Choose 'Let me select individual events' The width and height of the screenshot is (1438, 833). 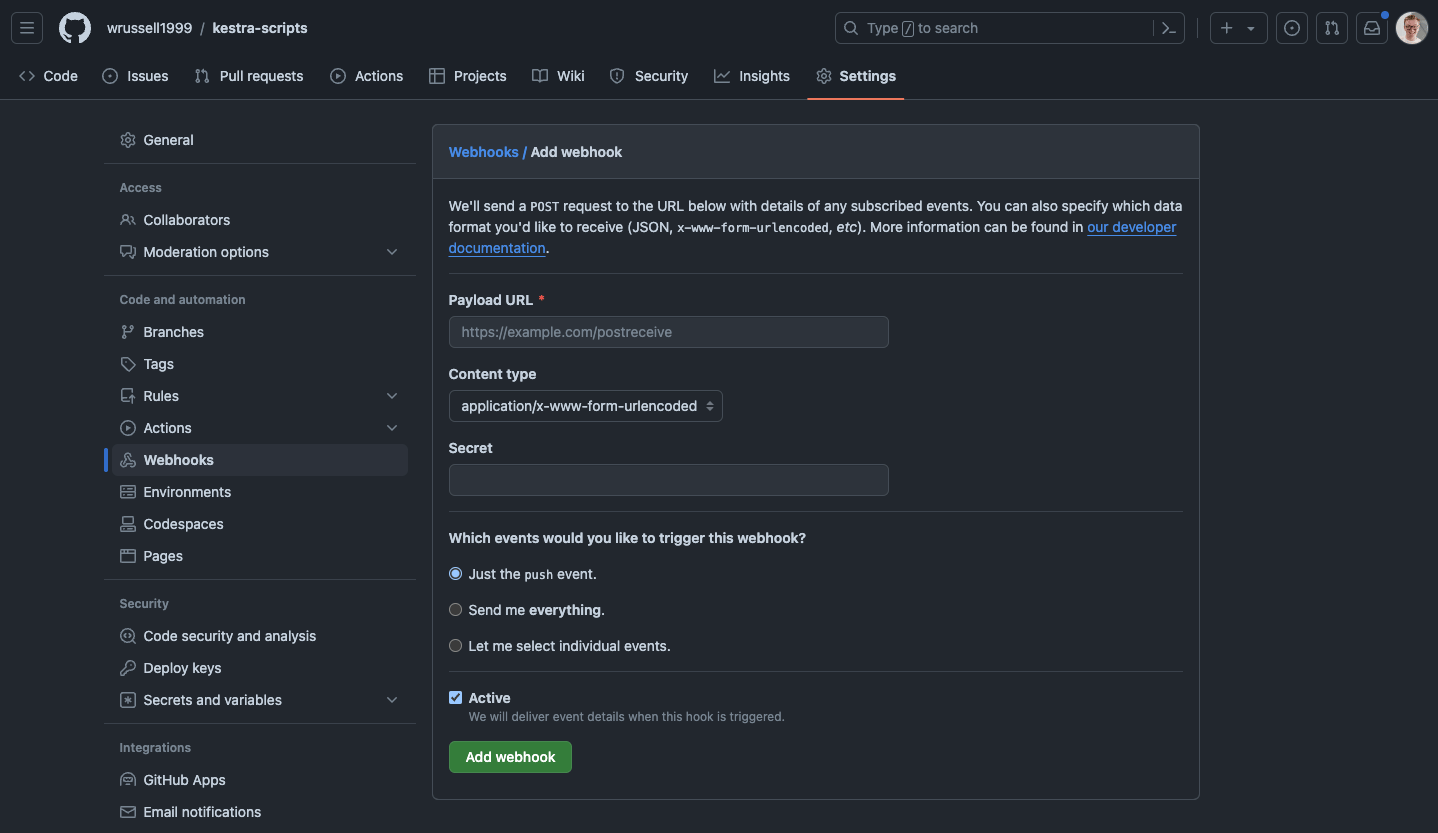[455, 645]
